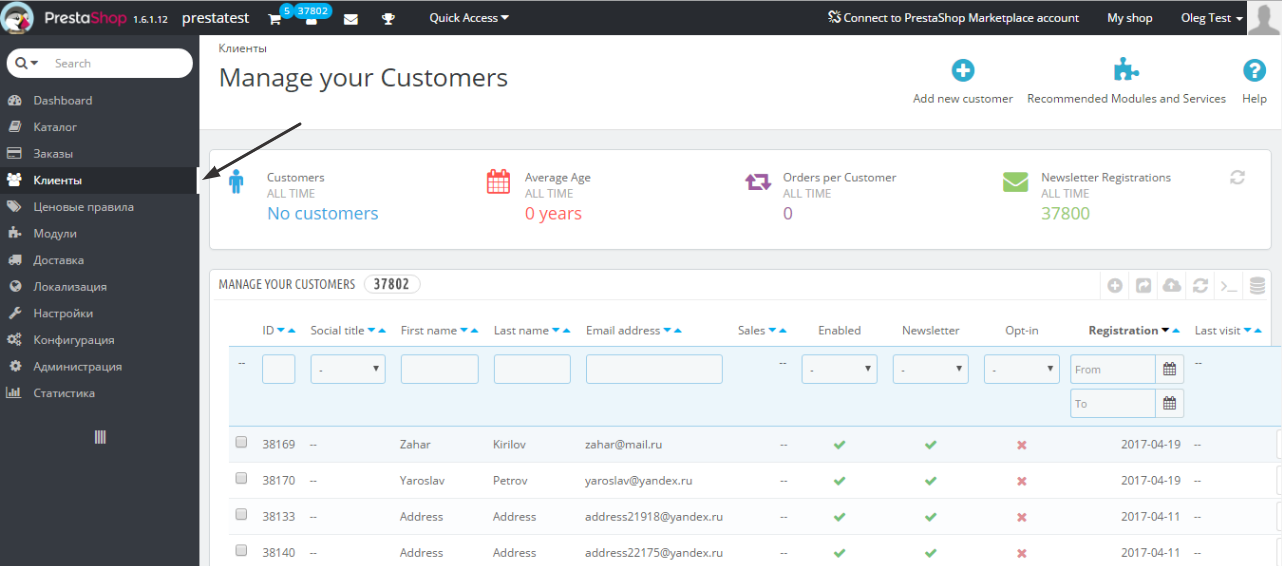Expand the Social title filter dropdown
This screenshot has width=1282, height=566.
(x=348, y=369)
